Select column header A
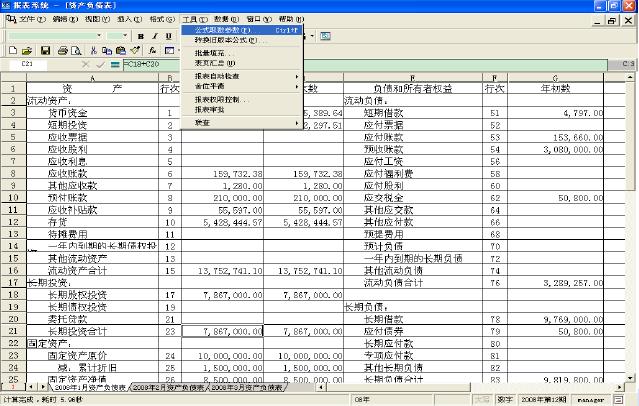The width and height of the screenshot is (639, 406). click(x=93, y=77)
